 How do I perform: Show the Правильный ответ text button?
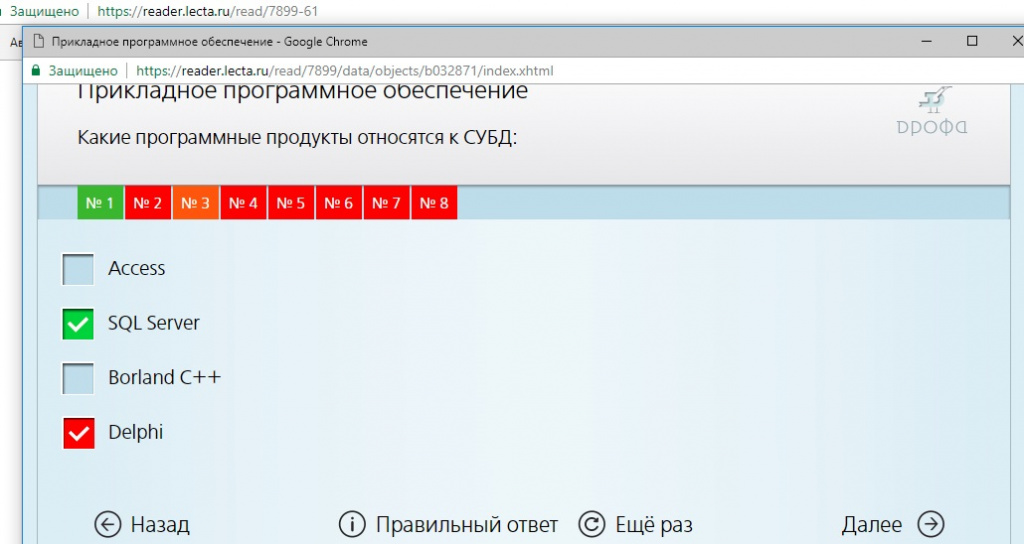point(467,524)
